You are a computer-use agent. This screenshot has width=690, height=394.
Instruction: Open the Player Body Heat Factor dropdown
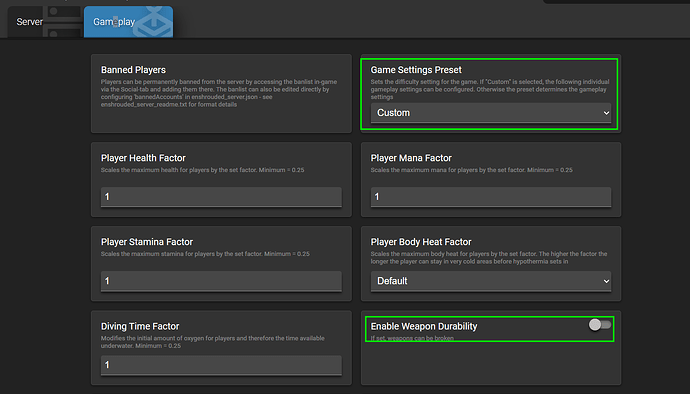tap(491, 281)
